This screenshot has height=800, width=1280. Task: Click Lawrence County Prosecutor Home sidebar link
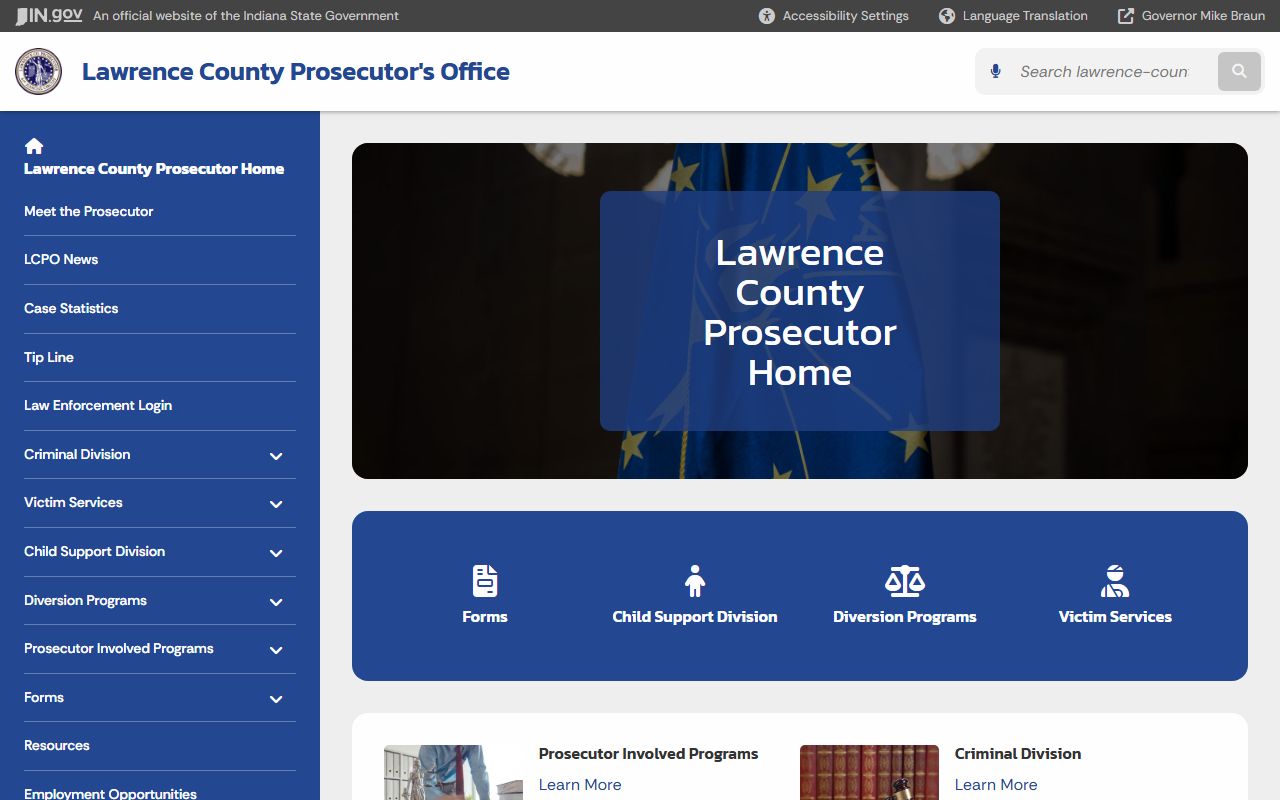tap(154, 169)
